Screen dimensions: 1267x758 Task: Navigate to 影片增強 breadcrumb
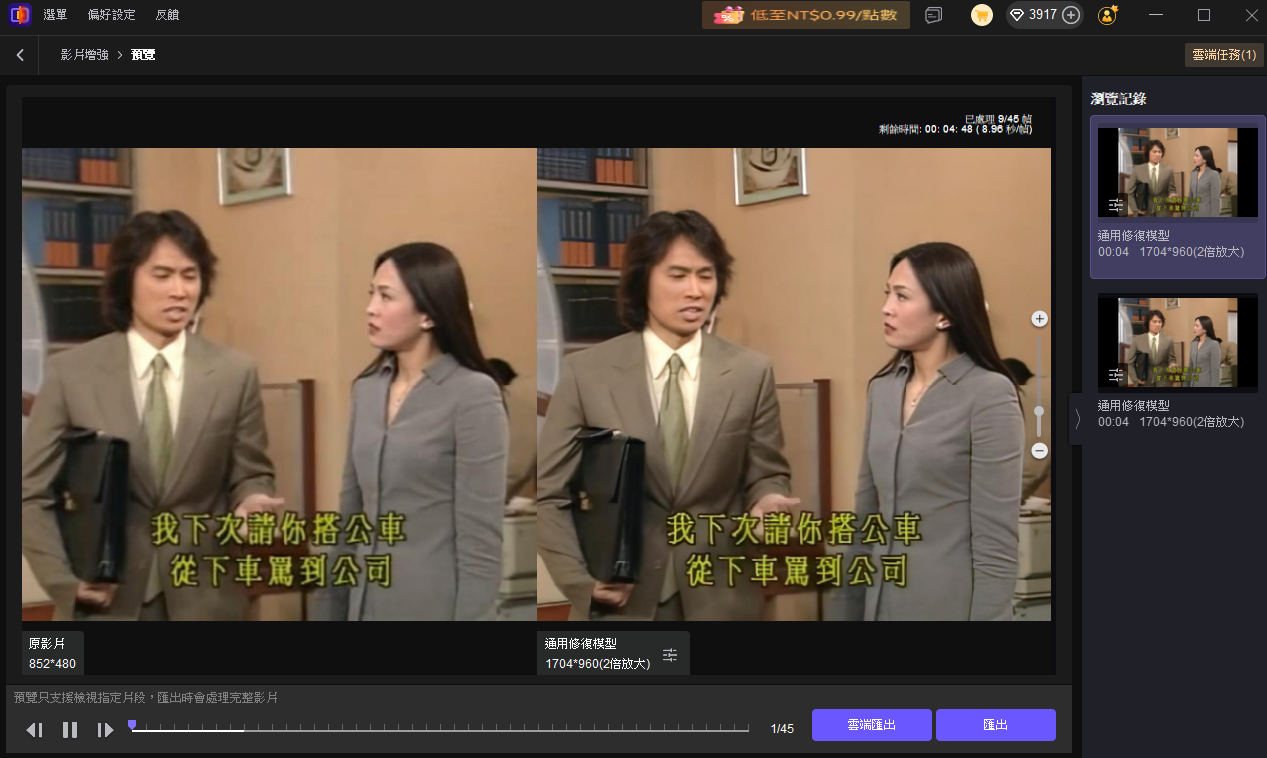(x=84, y=55)
